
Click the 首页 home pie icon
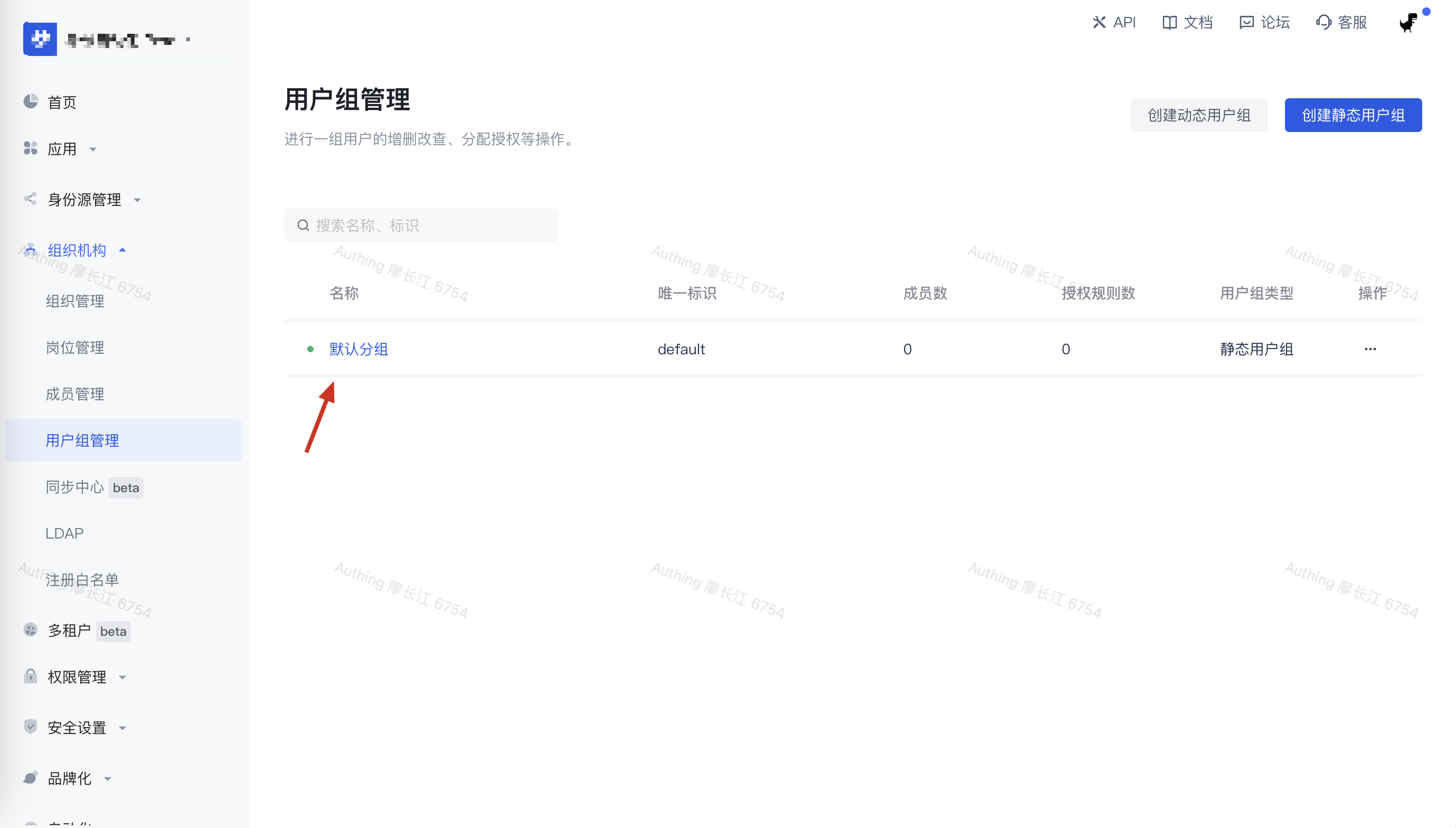[x=31, y=102]
